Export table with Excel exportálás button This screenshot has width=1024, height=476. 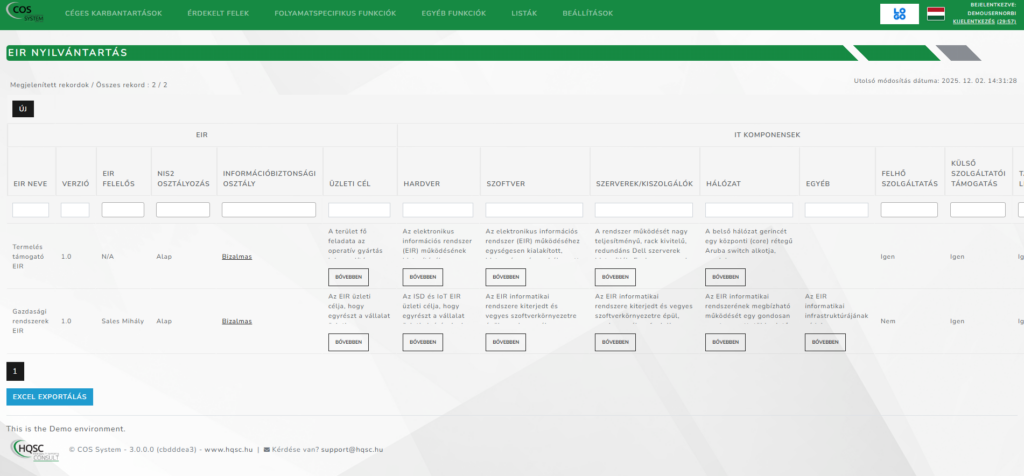click(50, 396)
